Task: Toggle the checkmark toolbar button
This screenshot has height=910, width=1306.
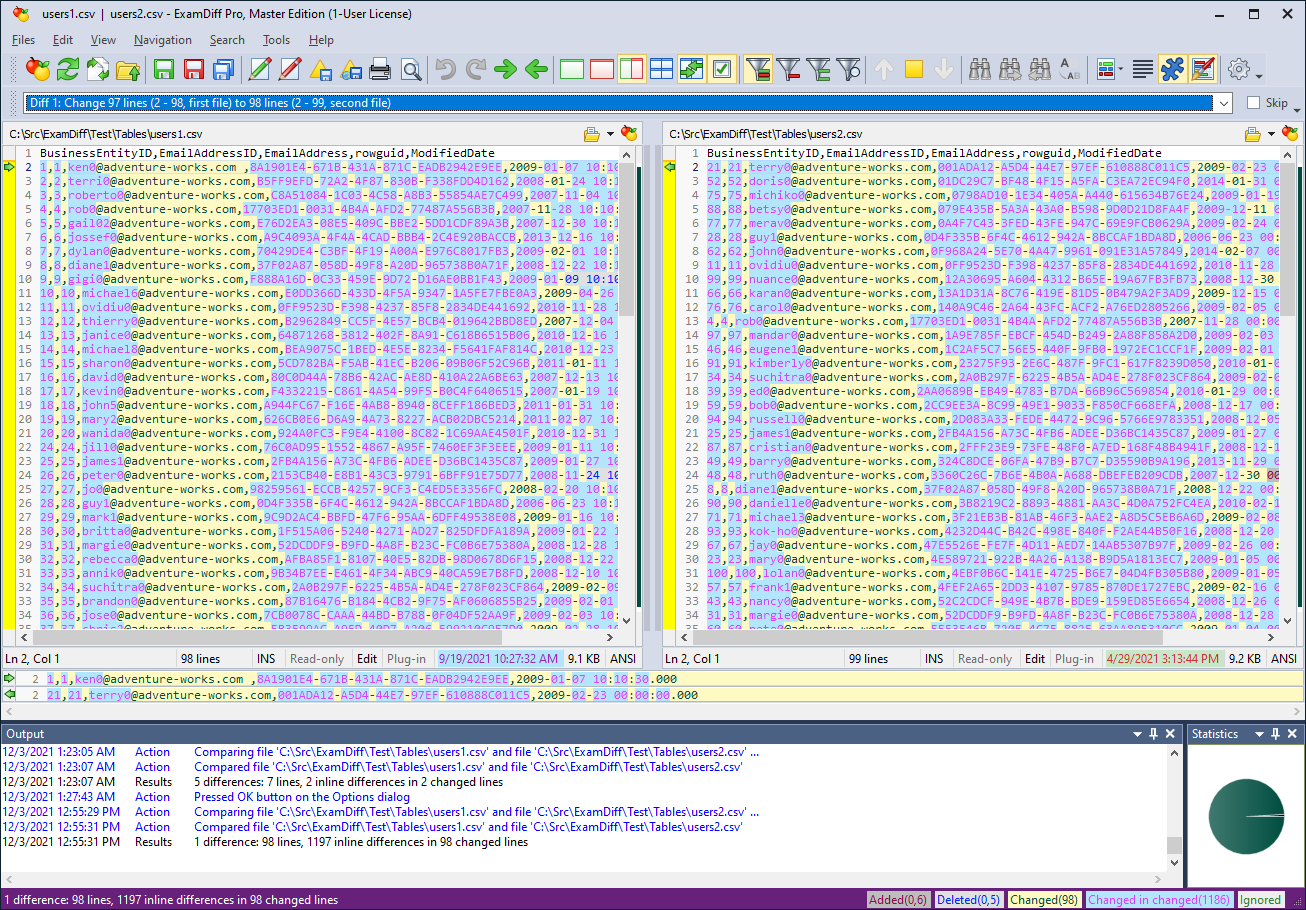Action: pos(721,69)
